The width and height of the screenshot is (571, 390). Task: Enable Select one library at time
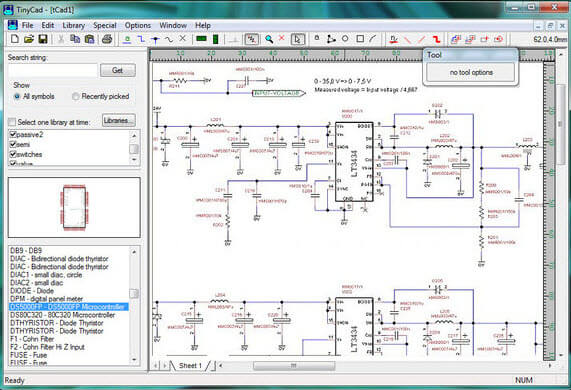pyautogui.click(x=12, y=122)
